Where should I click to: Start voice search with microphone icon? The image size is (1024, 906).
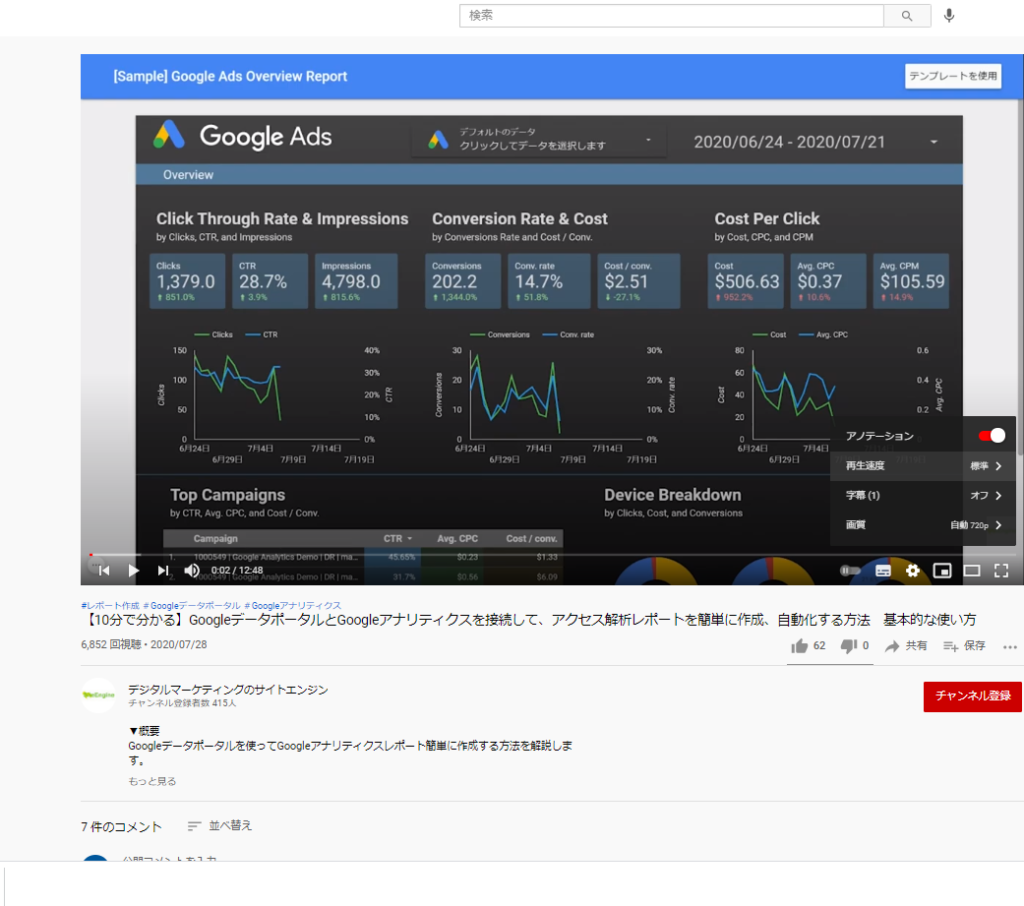click(949, 16)
